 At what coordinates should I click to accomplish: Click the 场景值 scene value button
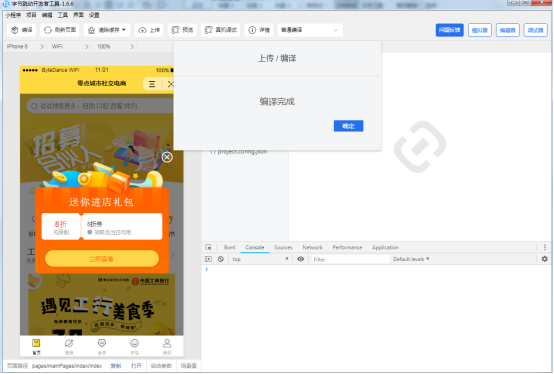click(188, 366)
